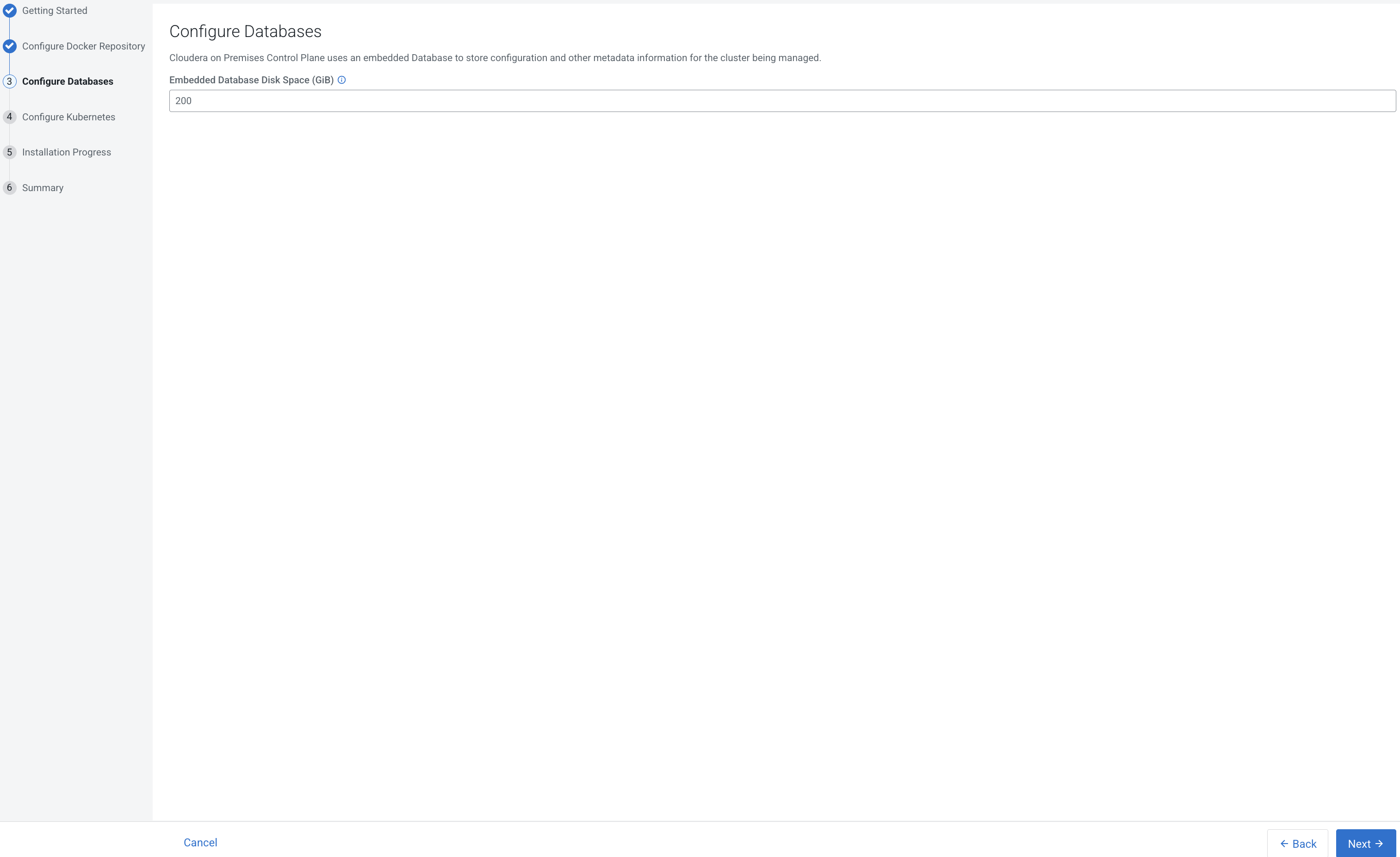Open the Summary step label
1400x857 pixels.
(x=43, y=187)
